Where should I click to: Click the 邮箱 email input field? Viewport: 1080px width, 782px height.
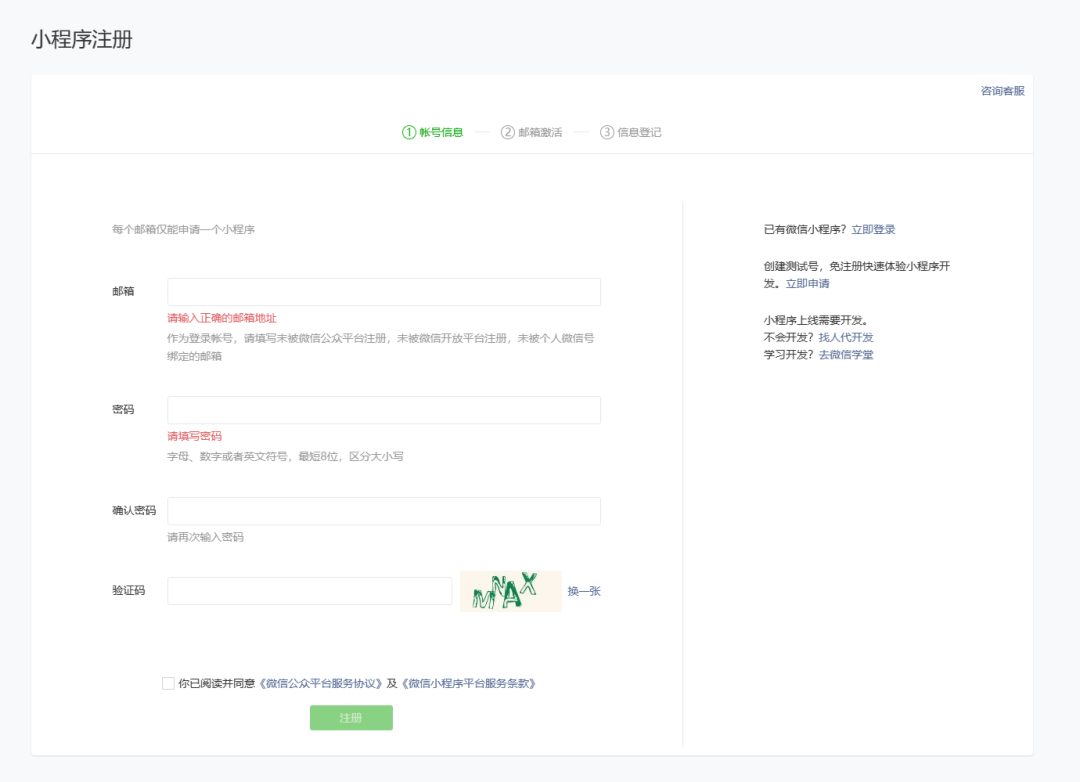[384, 291]
